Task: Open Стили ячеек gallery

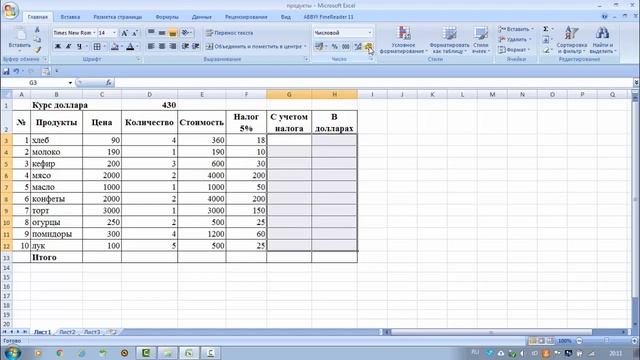Action: tap(481, 40)
